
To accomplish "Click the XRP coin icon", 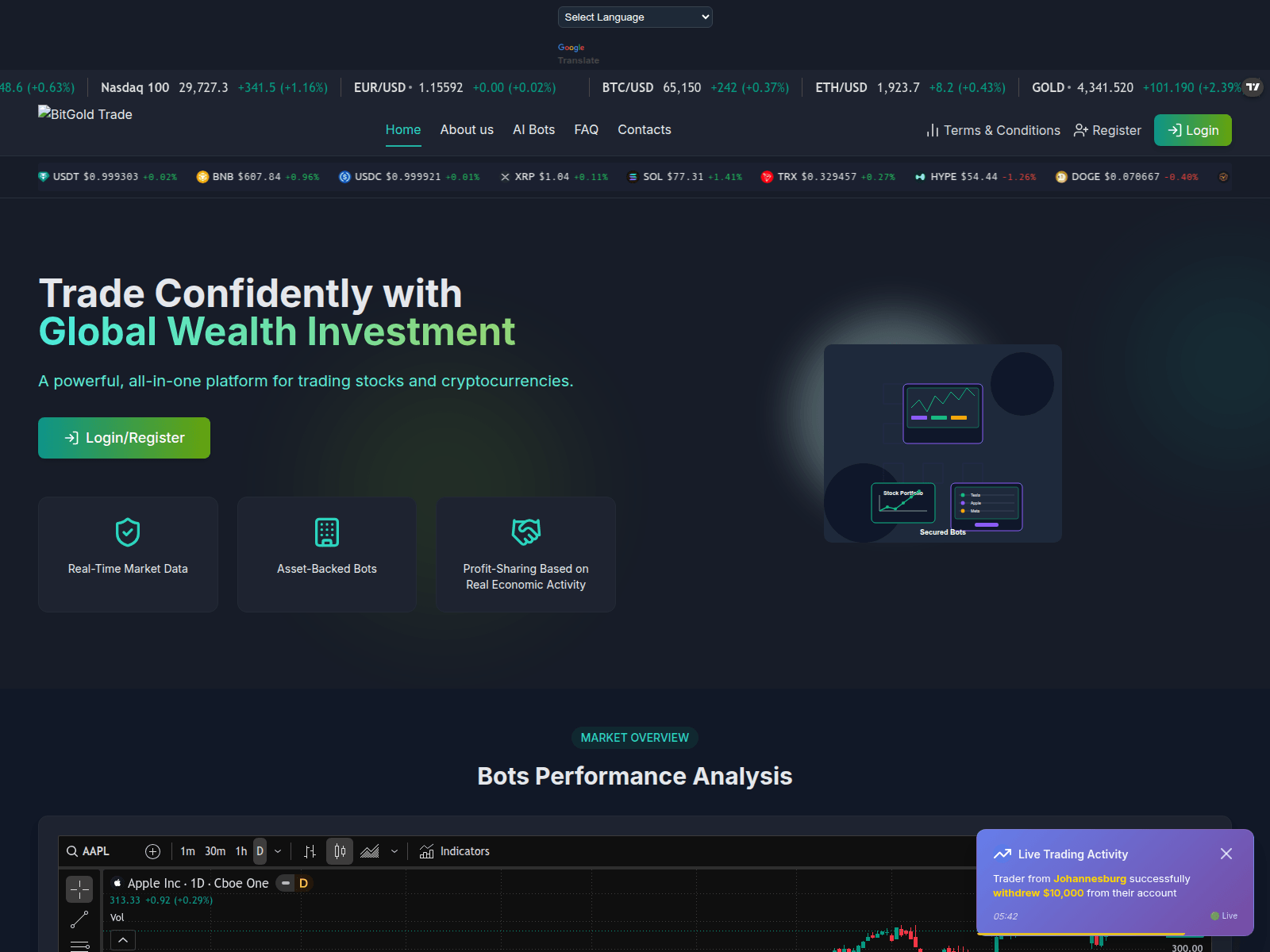I will [x=505, y=177].
